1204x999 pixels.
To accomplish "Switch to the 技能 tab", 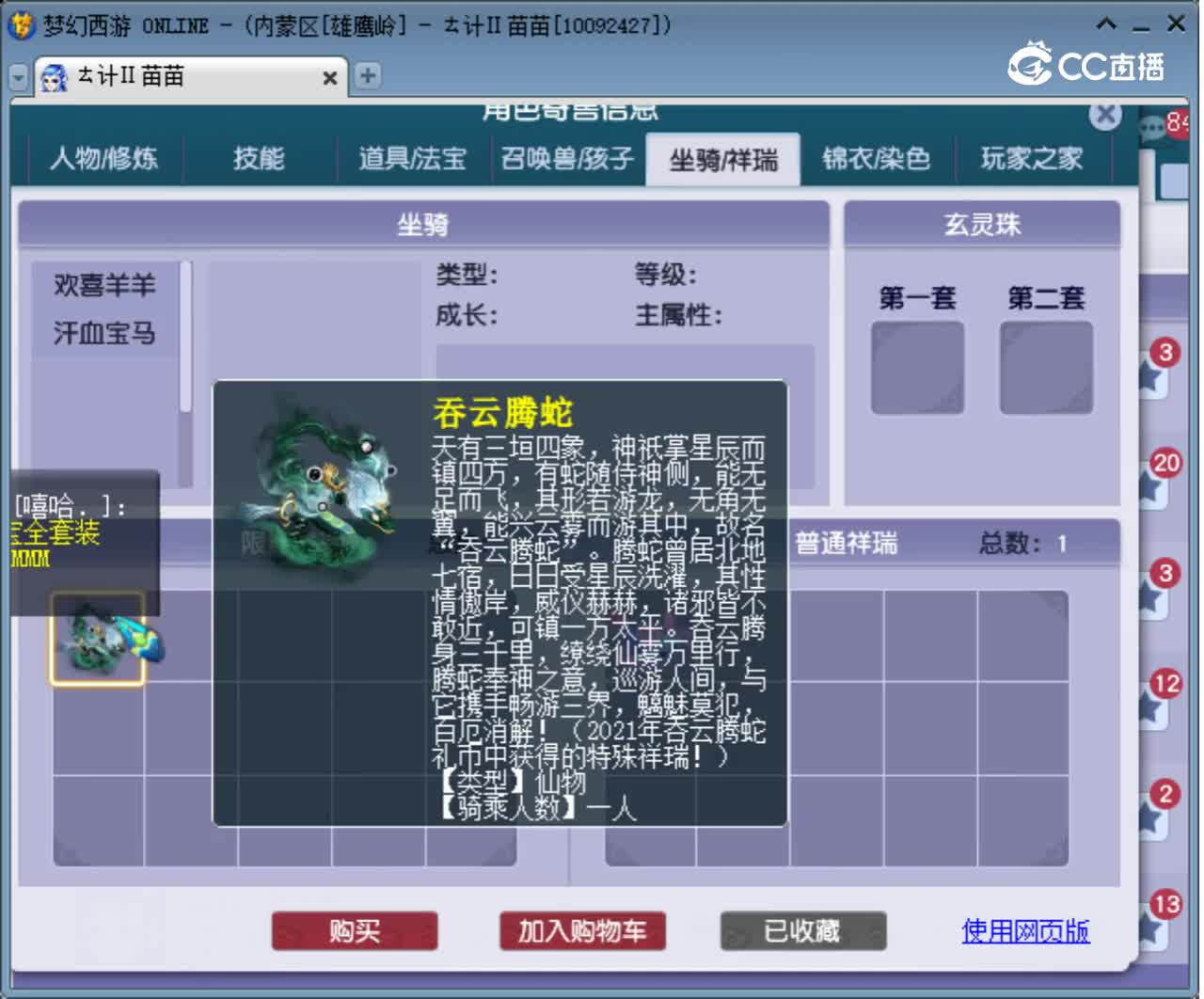I will click(259, 158).
